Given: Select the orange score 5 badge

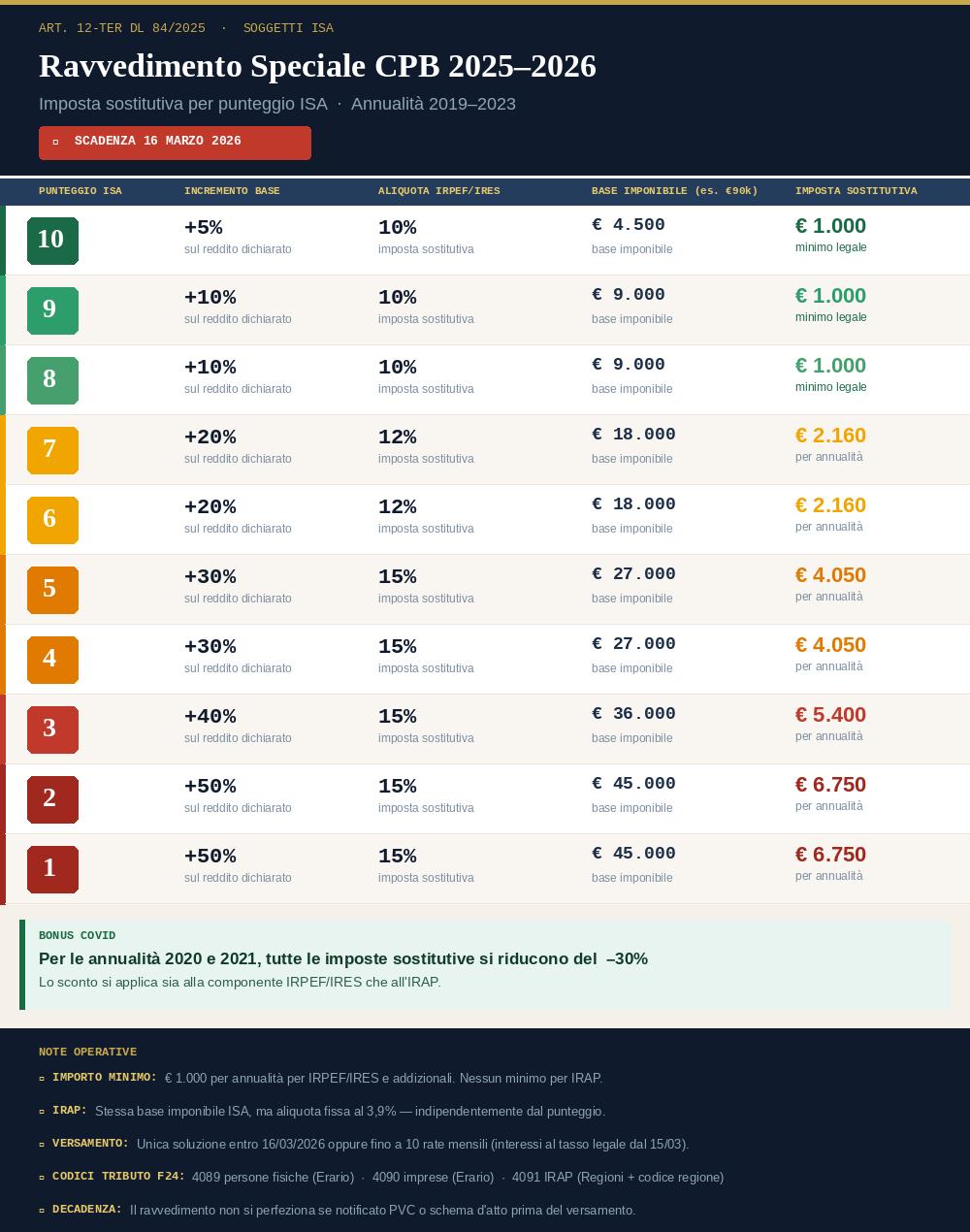Looking at the screenshot, I should click(x=52, y=590).
